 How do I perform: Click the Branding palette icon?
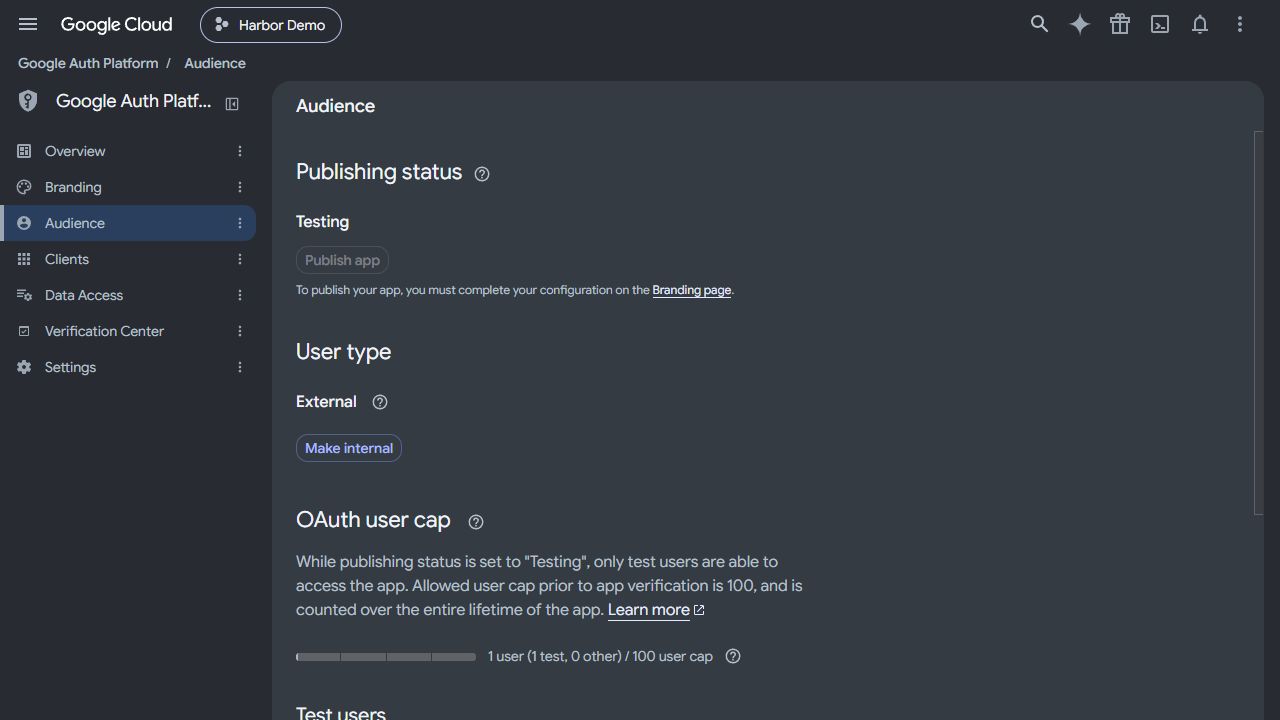coord(24,187)
